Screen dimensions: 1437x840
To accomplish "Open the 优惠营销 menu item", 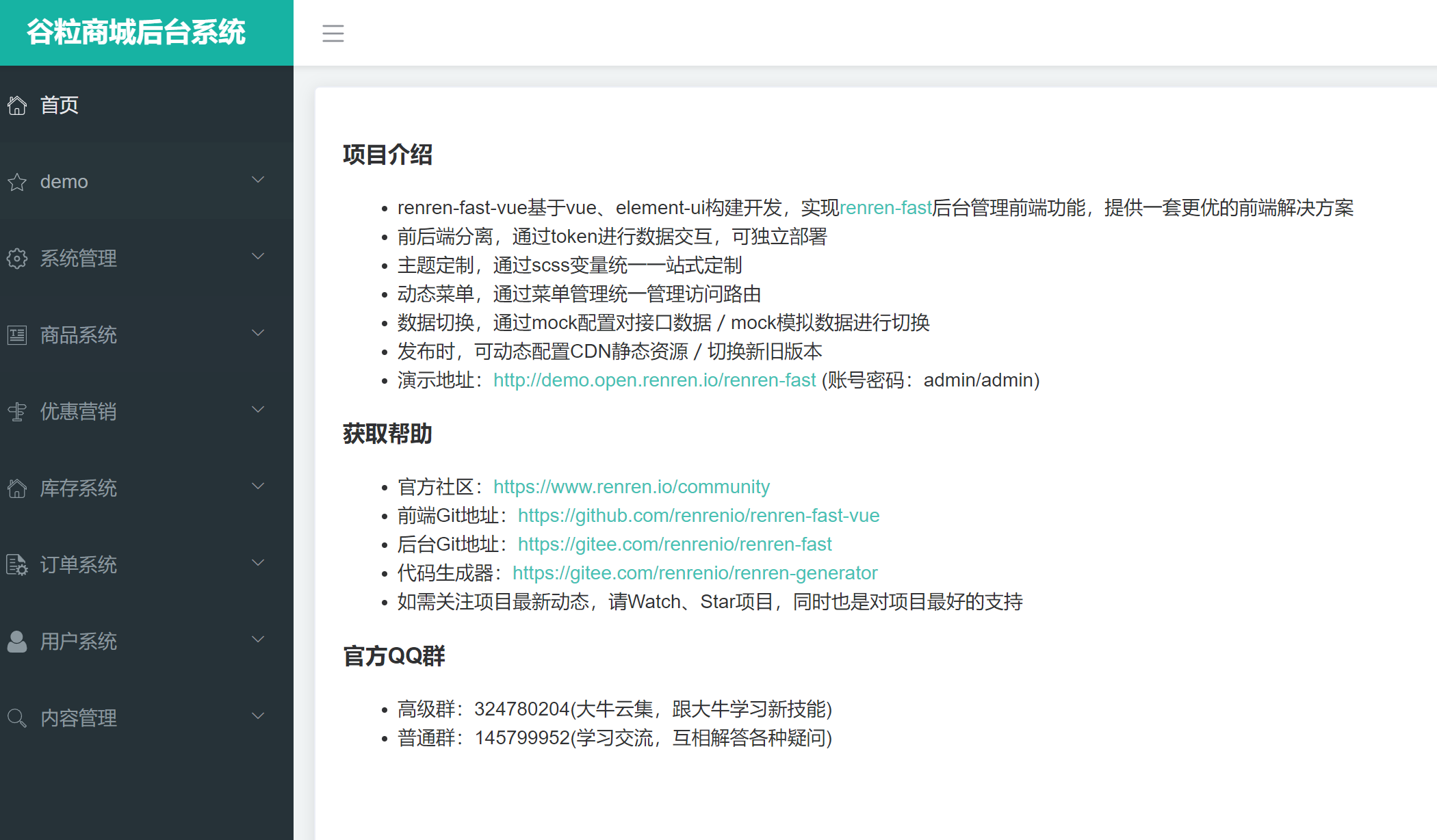I will 79,412.
